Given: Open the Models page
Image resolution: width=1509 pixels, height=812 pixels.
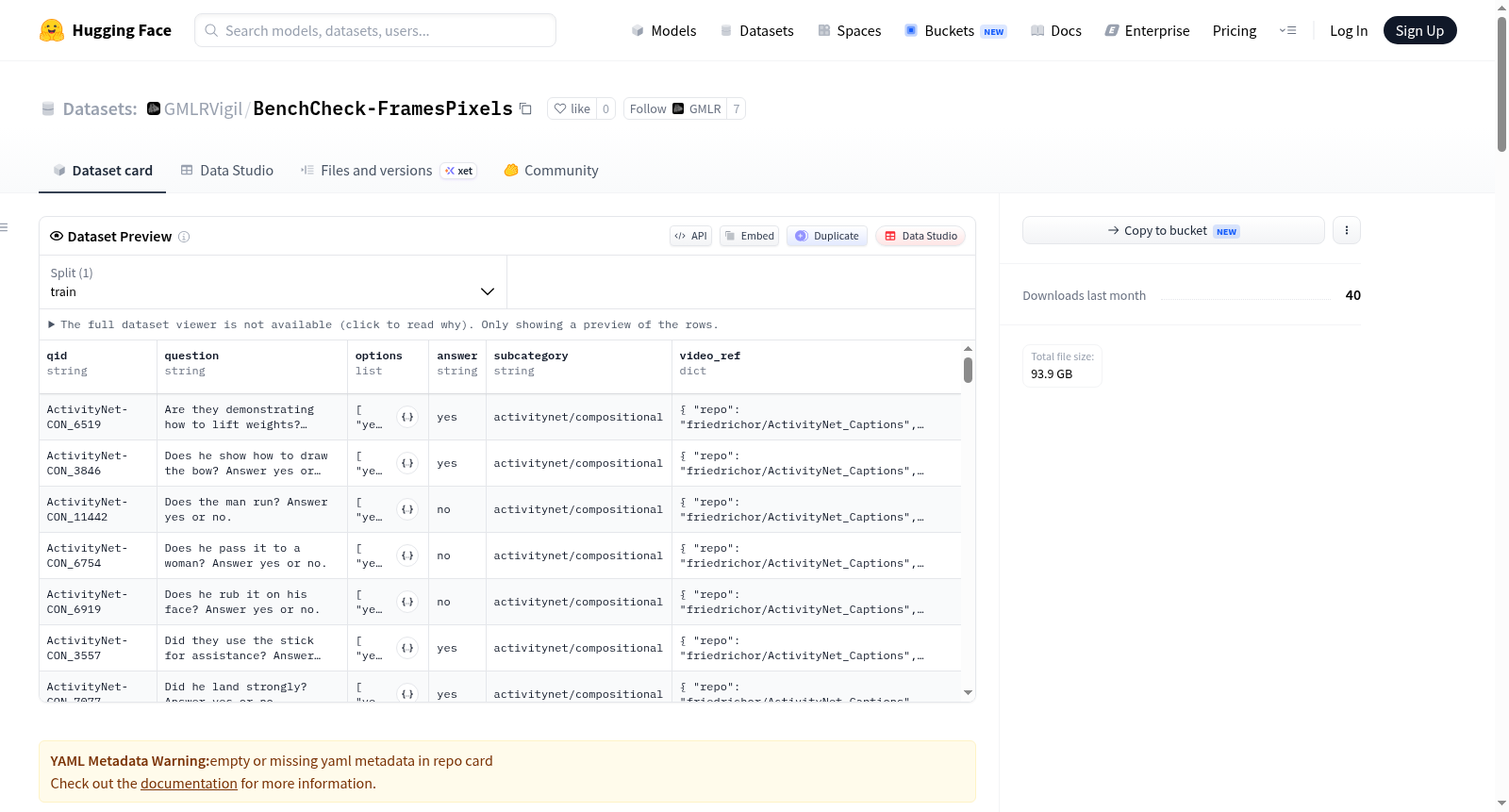Looking at the screenshot, I should (x=664, y=30).
